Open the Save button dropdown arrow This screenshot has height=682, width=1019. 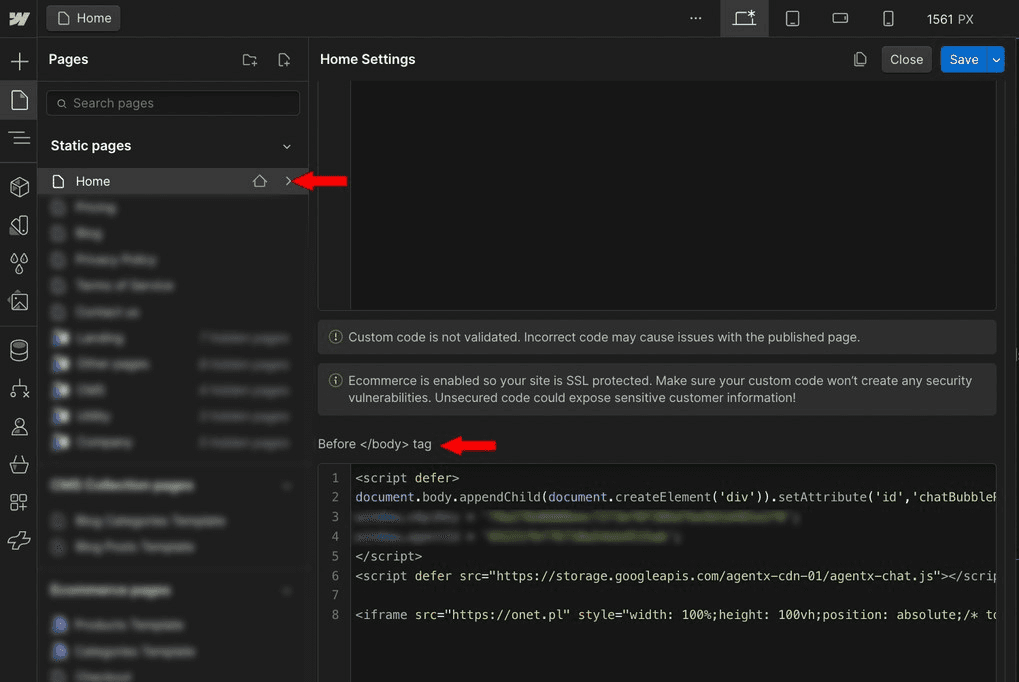(996, 60)
